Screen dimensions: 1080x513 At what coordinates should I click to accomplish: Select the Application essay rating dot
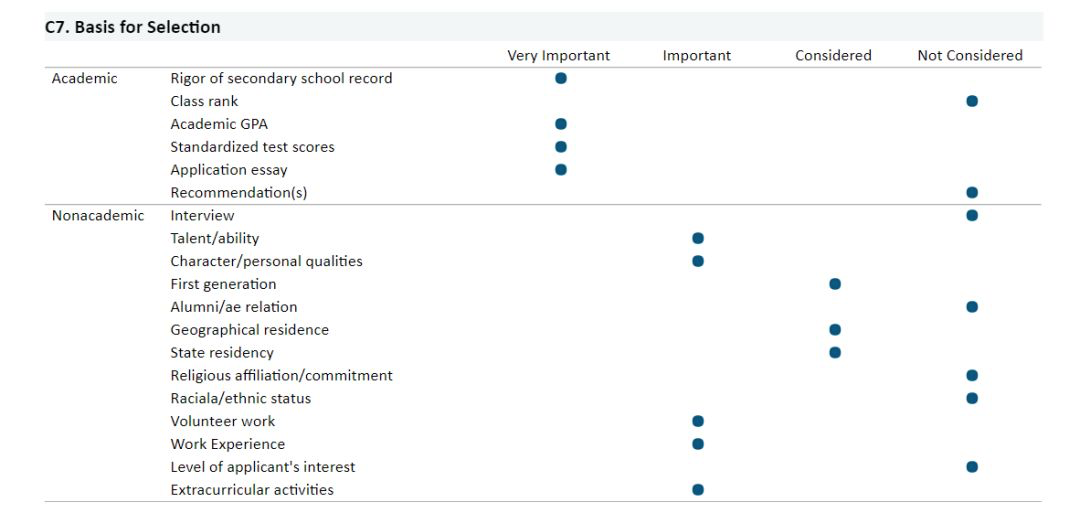click(561, 169)
